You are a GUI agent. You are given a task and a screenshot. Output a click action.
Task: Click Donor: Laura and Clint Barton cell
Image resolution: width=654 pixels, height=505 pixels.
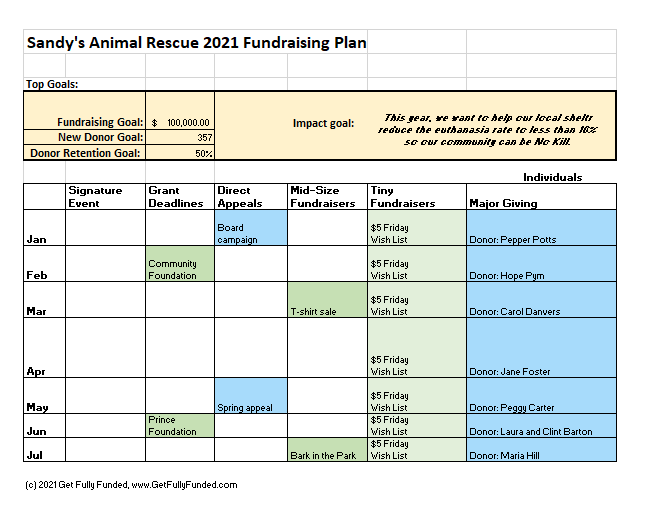coord(541,426)
